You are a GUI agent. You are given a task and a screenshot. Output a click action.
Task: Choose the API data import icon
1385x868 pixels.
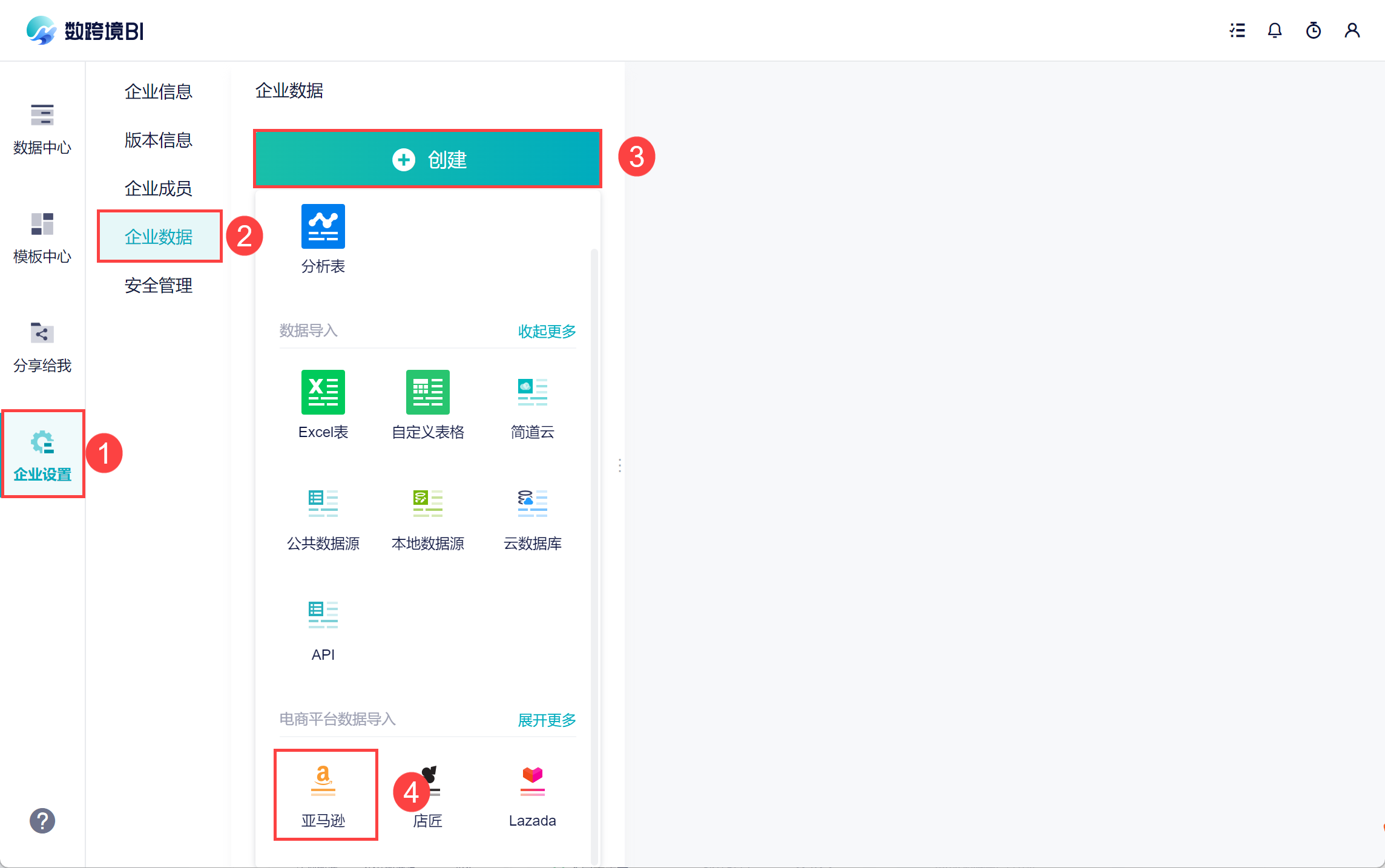tap(323, 615)
